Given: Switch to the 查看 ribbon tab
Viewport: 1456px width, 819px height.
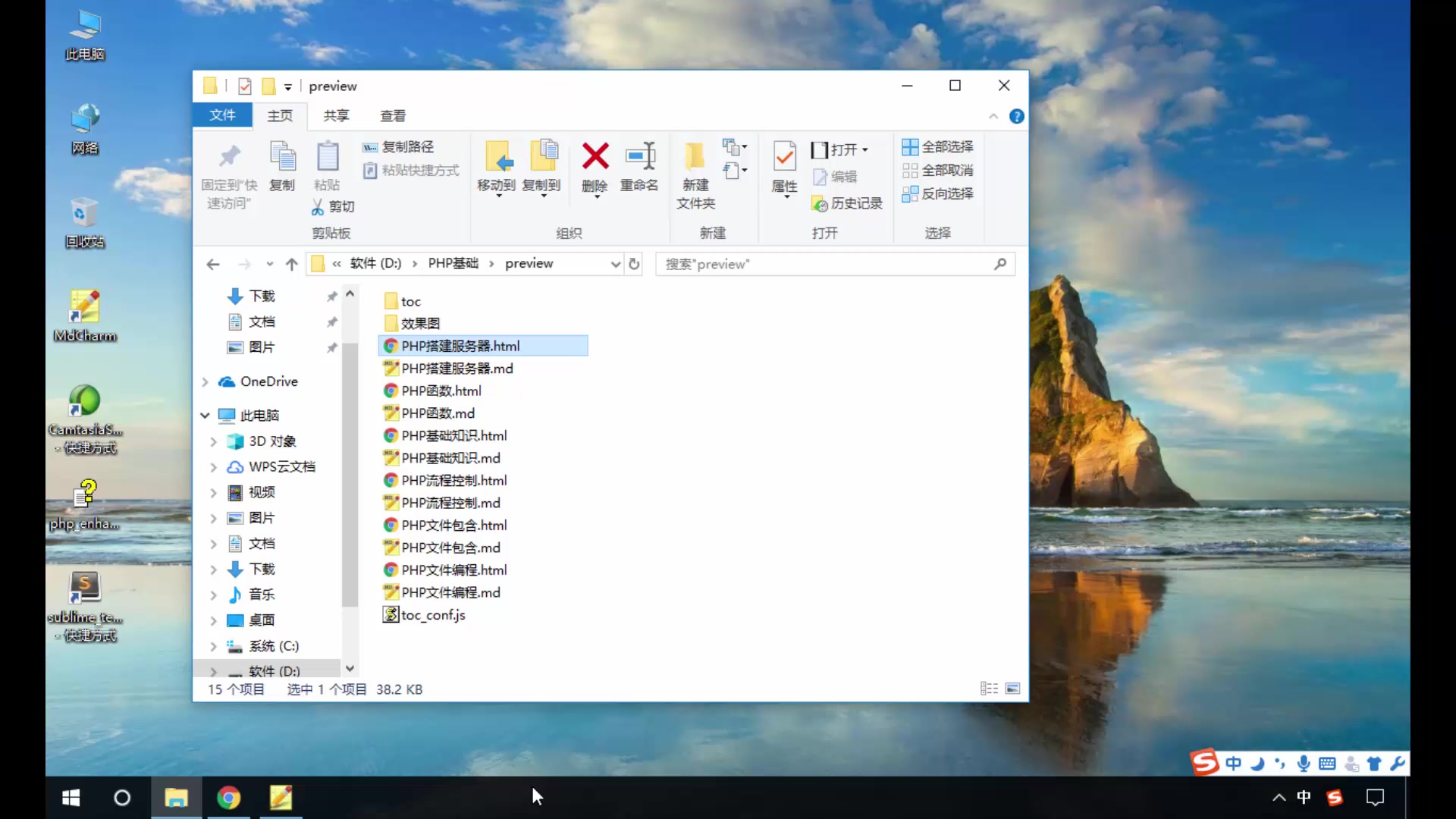Looking at the screenshot, I should [x=393, y=115].
